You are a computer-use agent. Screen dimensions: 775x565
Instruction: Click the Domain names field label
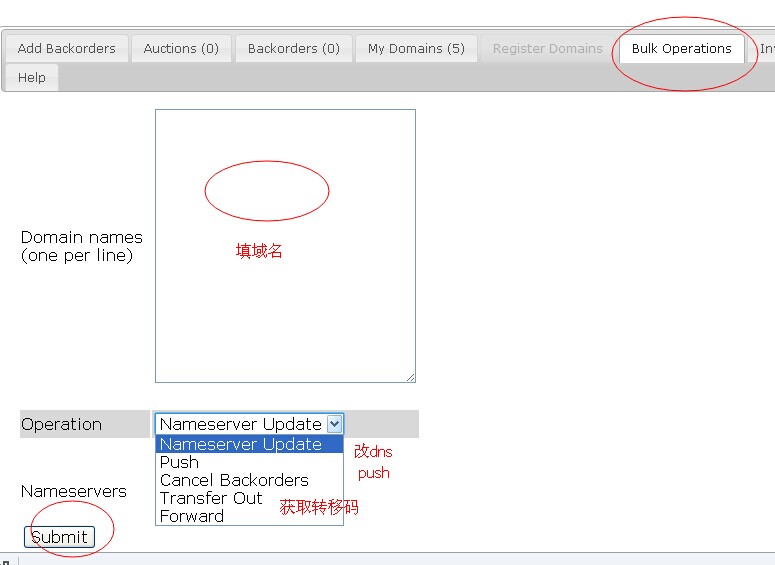tap(82, 246)
